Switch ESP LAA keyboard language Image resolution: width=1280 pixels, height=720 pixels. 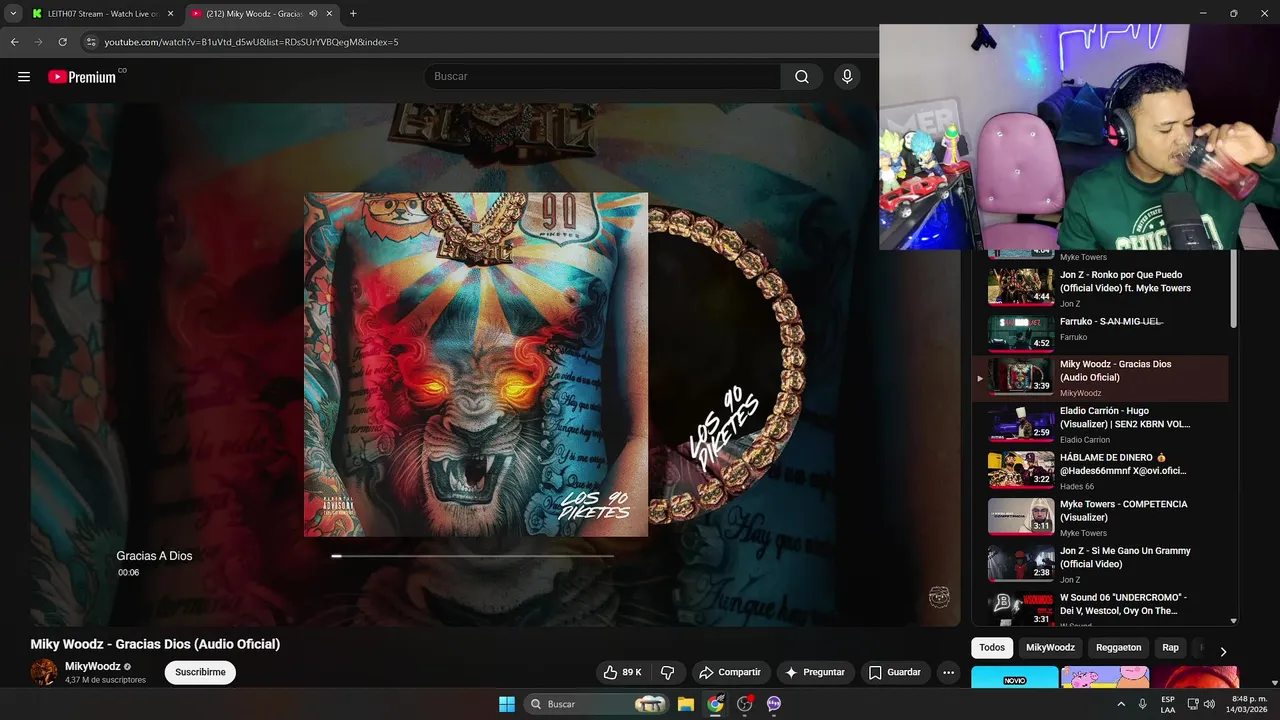[x=1168, y=704]
